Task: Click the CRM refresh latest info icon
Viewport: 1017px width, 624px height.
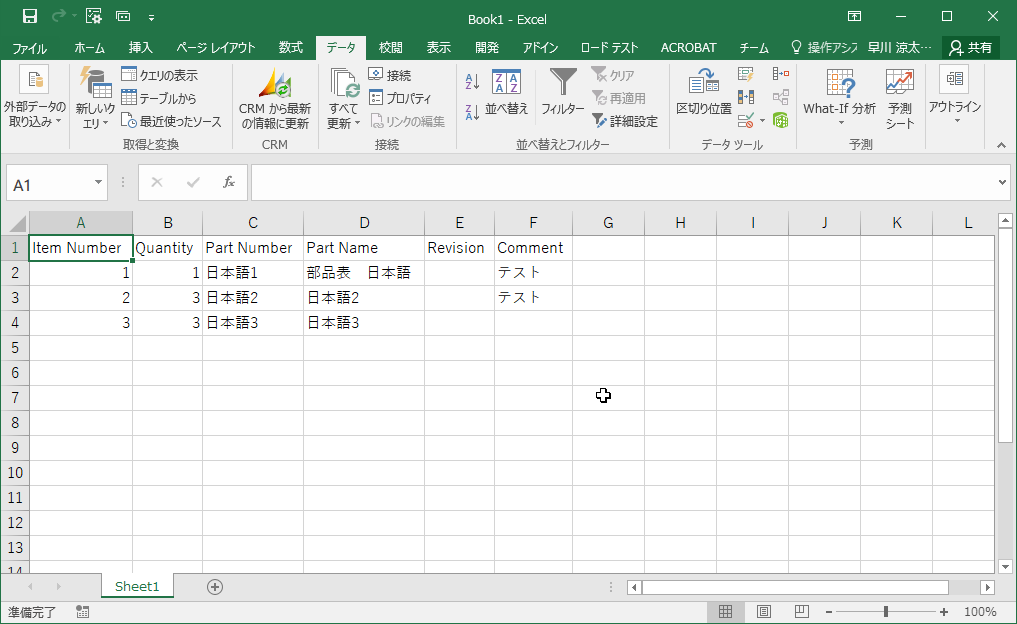Action: (x=274, y=90)
